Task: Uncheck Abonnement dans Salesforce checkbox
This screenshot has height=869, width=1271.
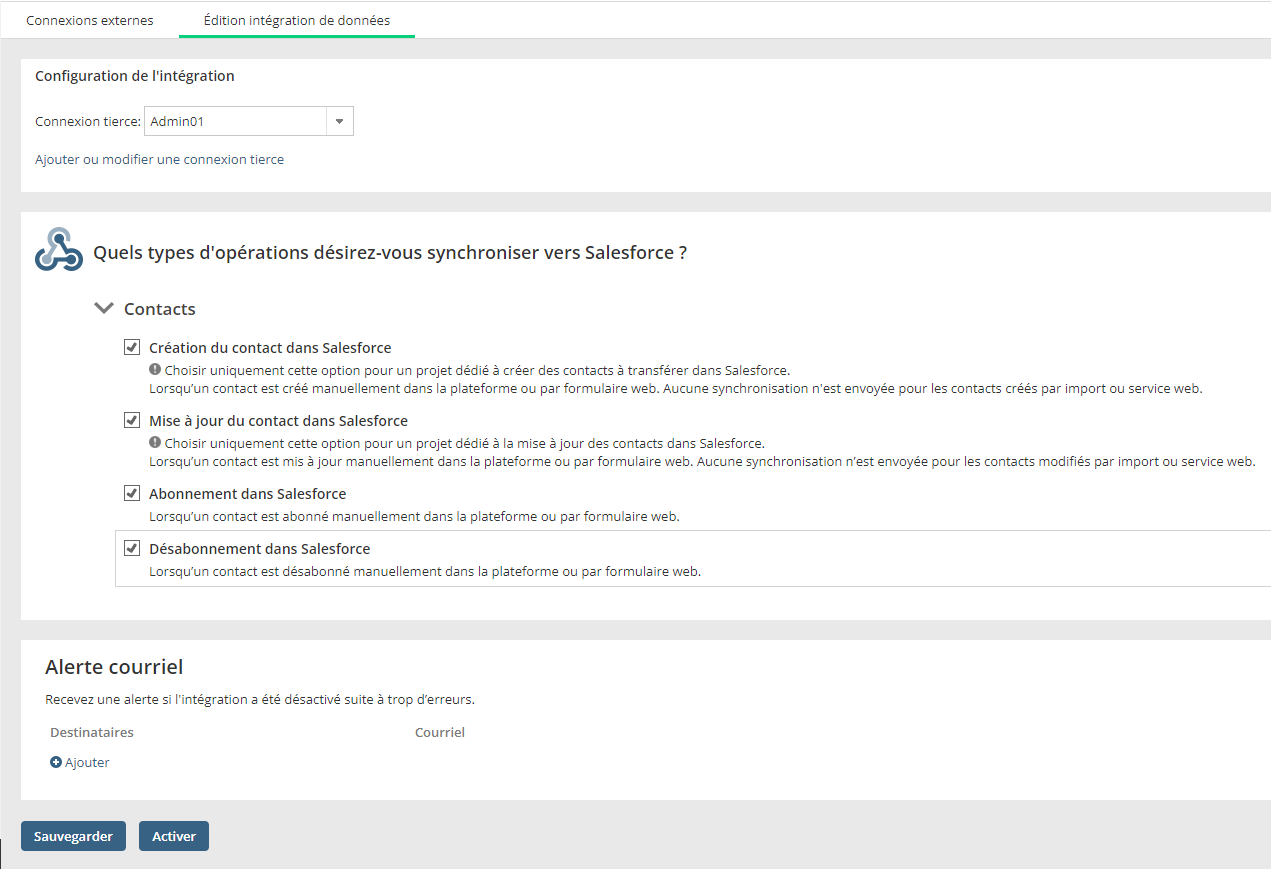Action: click(x=131, y=493)
